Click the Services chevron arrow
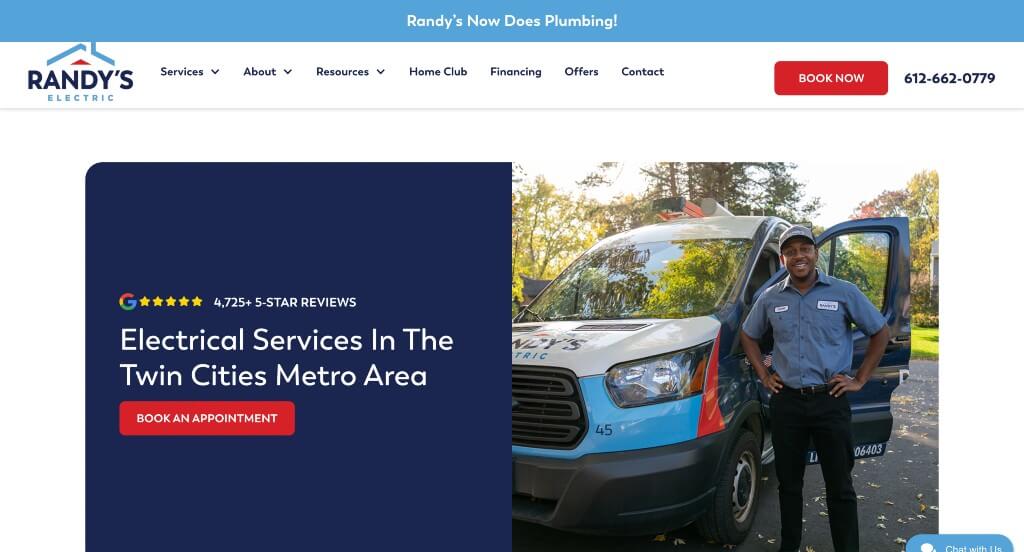 215,72
